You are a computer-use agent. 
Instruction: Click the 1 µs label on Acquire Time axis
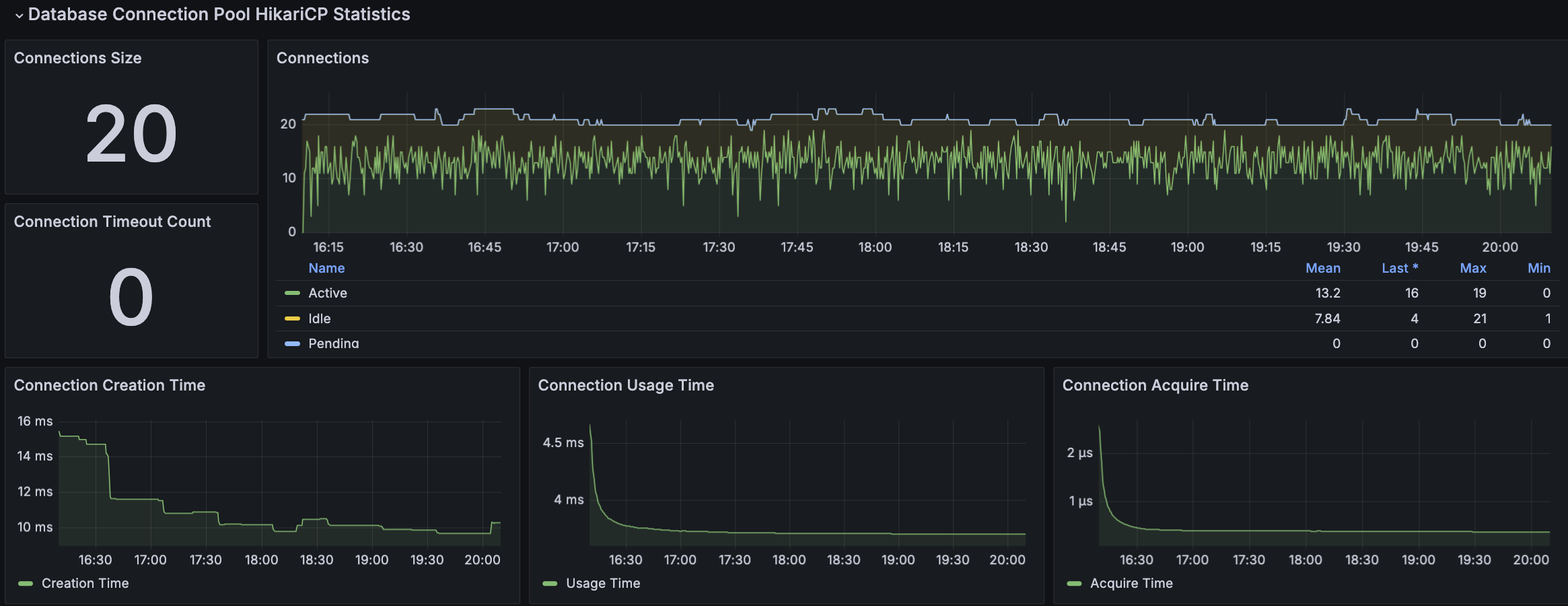tap(1081, 501)
